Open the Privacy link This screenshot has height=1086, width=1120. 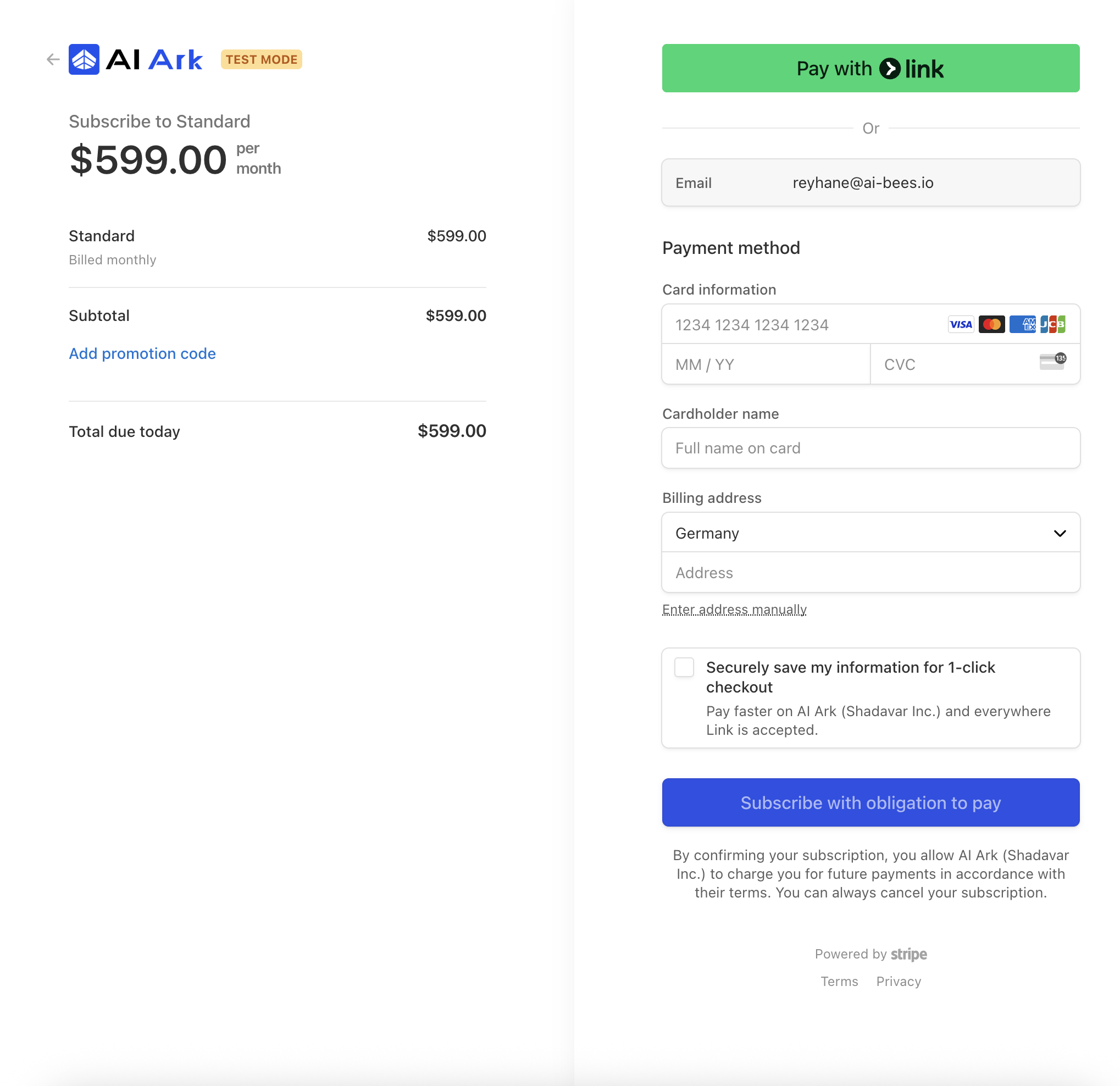pos(899,982)
